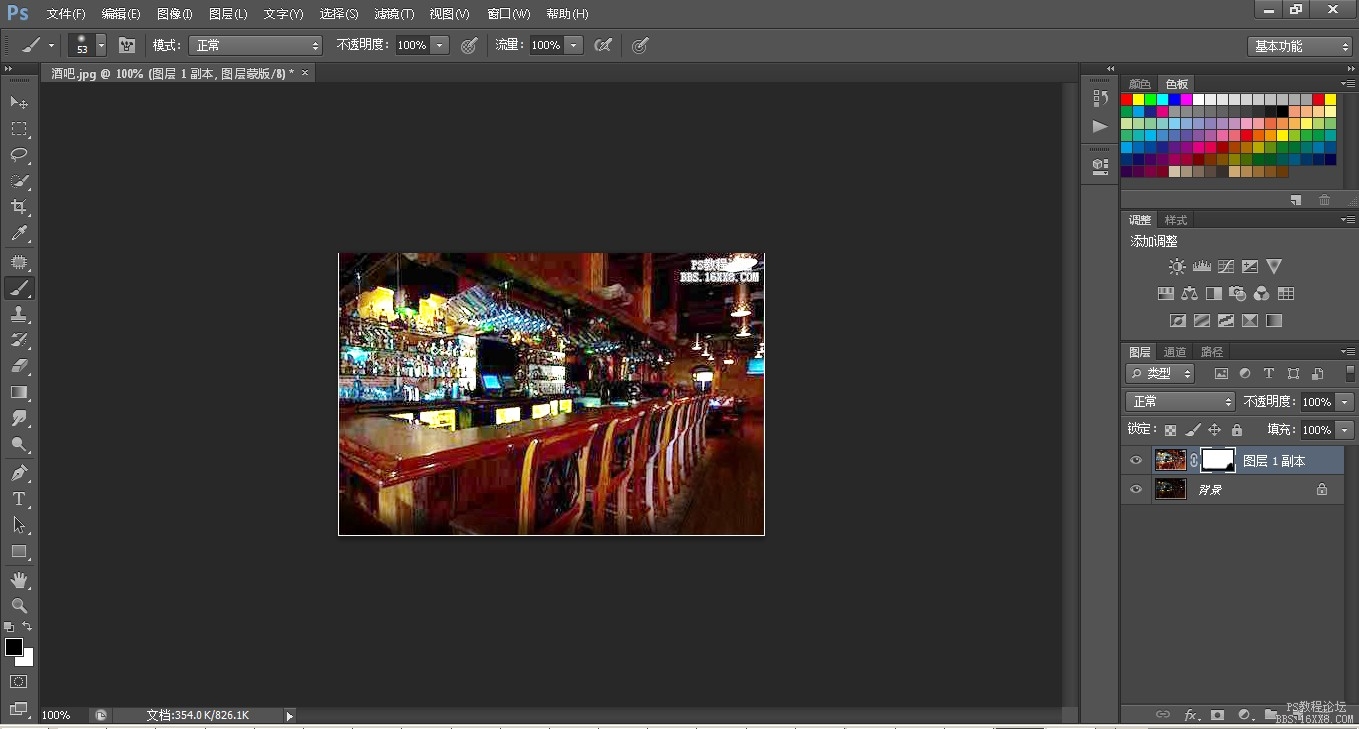Image resolution: width=1359 pixels, height=729 pixels.
Task: Add Levels adjustment layer
Action: [1202, 267]
